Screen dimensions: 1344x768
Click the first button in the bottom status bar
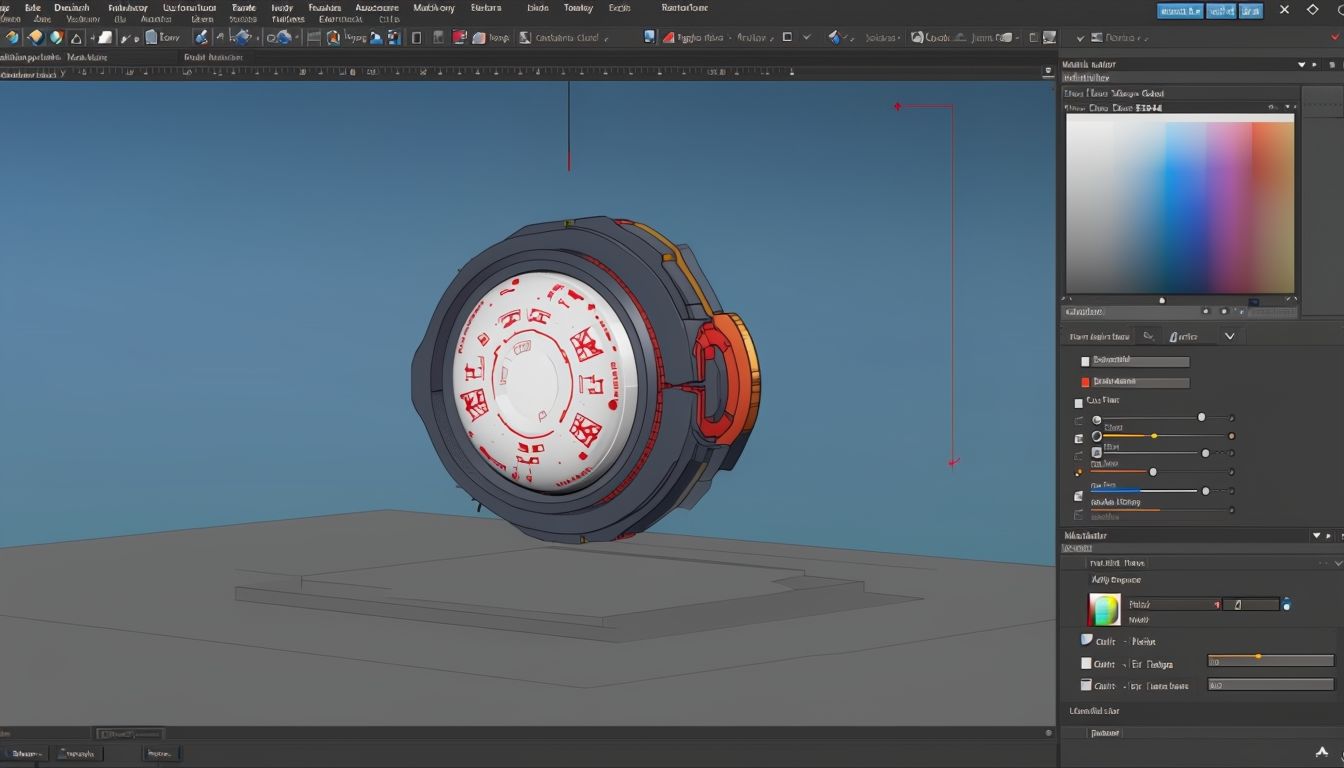(x=24, y=753)
